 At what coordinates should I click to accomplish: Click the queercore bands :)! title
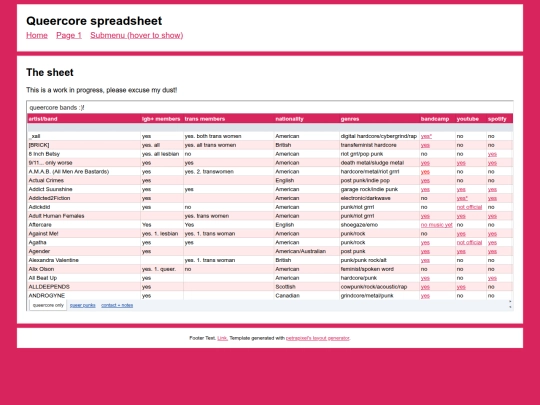point(57,107)
